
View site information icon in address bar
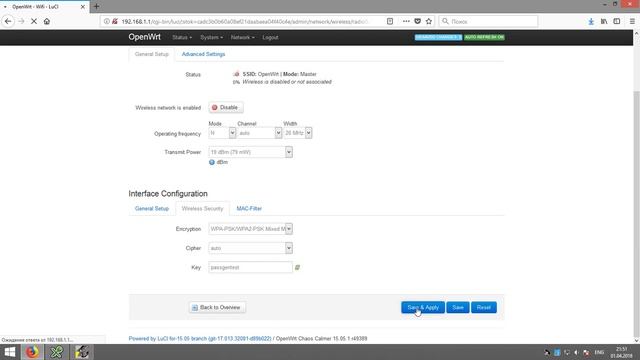tap(107, 21)
